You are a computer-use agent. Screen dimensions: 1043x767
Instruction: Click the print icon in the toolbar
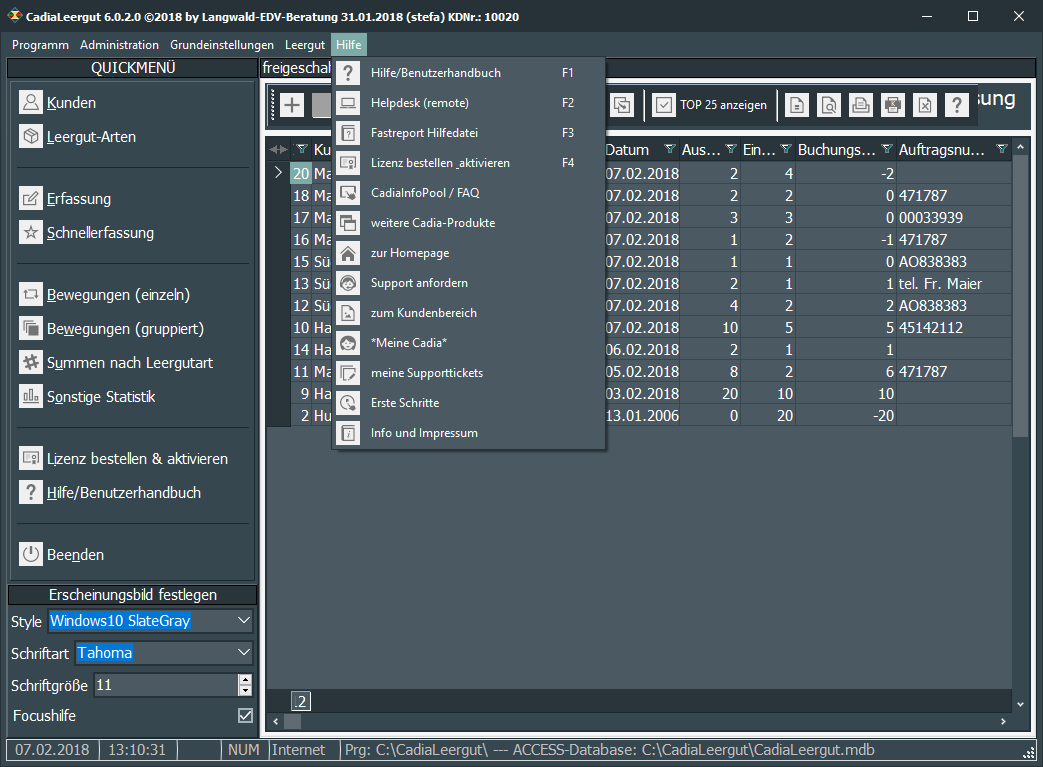click(860, 105)
